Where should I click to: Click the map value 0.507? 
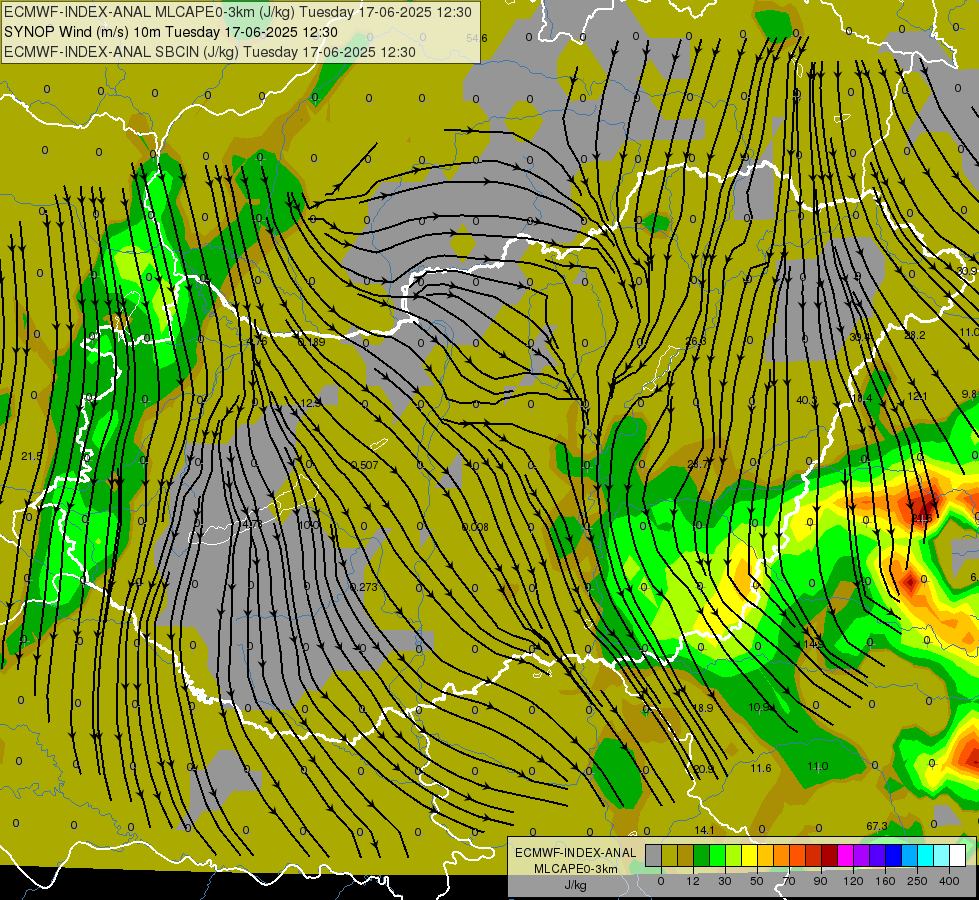(x=365, y=465)
